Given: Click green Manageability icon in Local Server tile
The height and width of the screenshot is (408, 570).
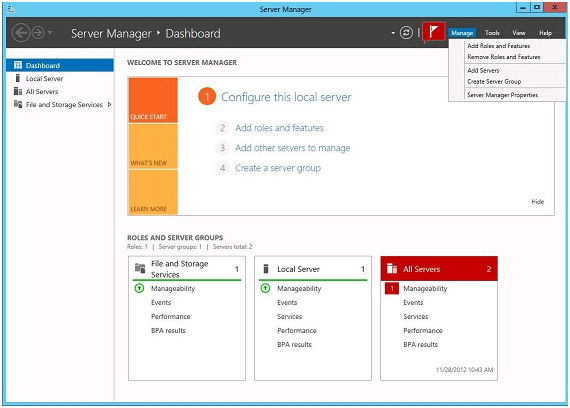Looking at the screenshot, I should [265, 288].
